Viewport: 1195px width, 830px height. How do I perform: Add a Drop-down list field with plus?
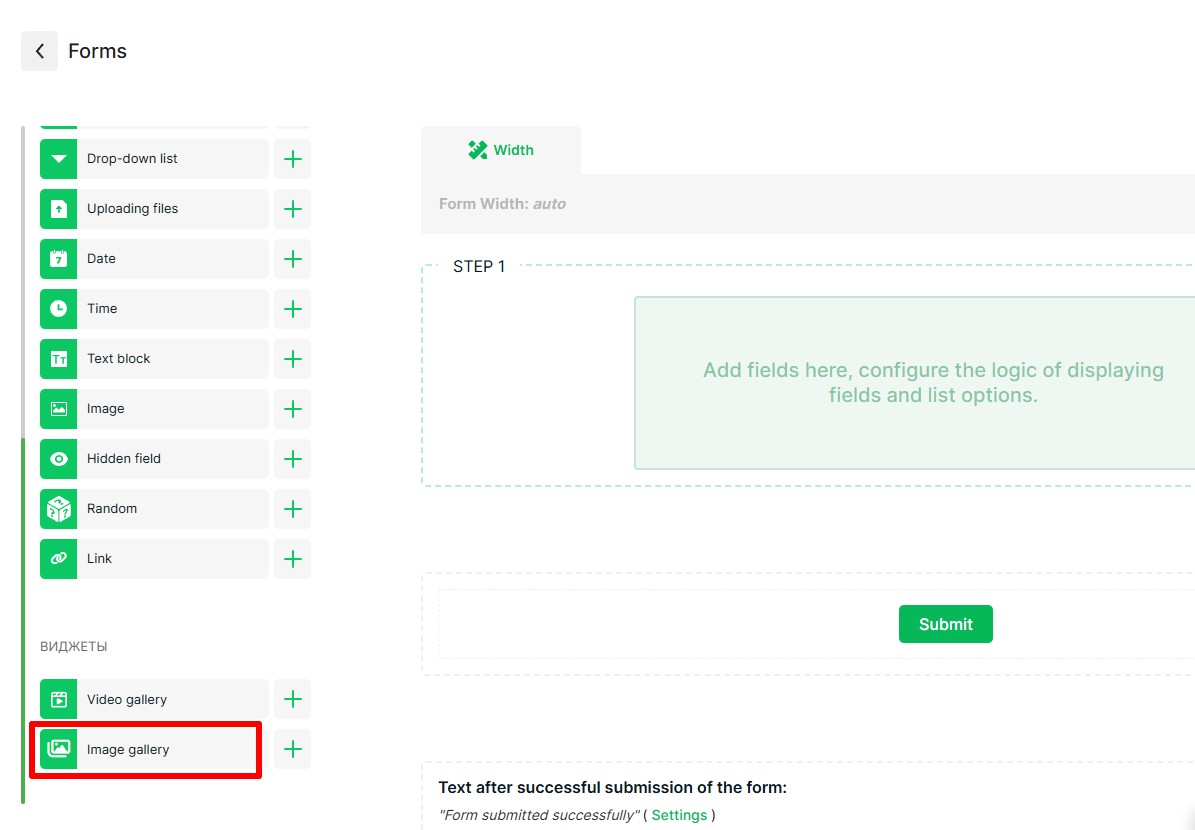click(292, 159)
